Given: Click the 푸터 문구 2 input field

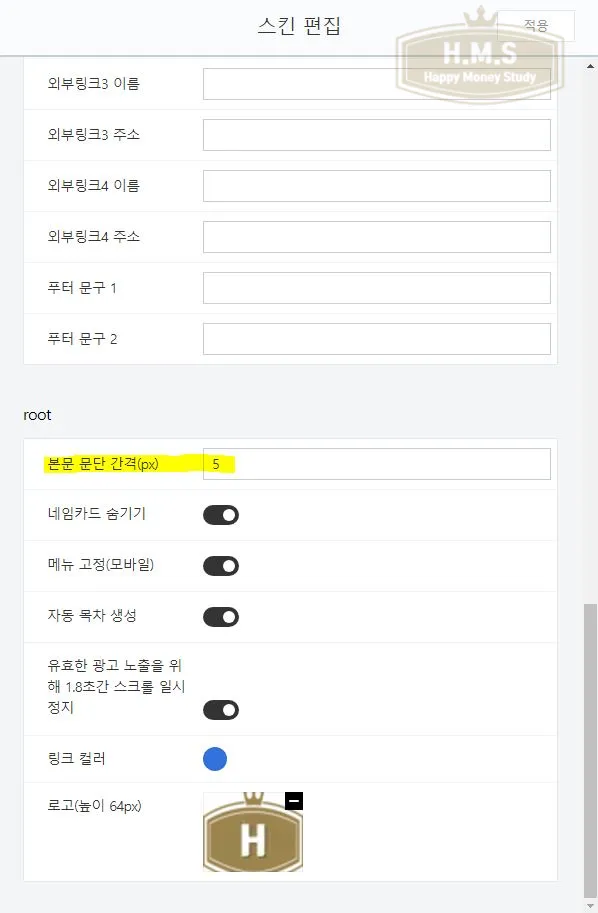Looking at the screenshot, I should [x=377, y=338].
